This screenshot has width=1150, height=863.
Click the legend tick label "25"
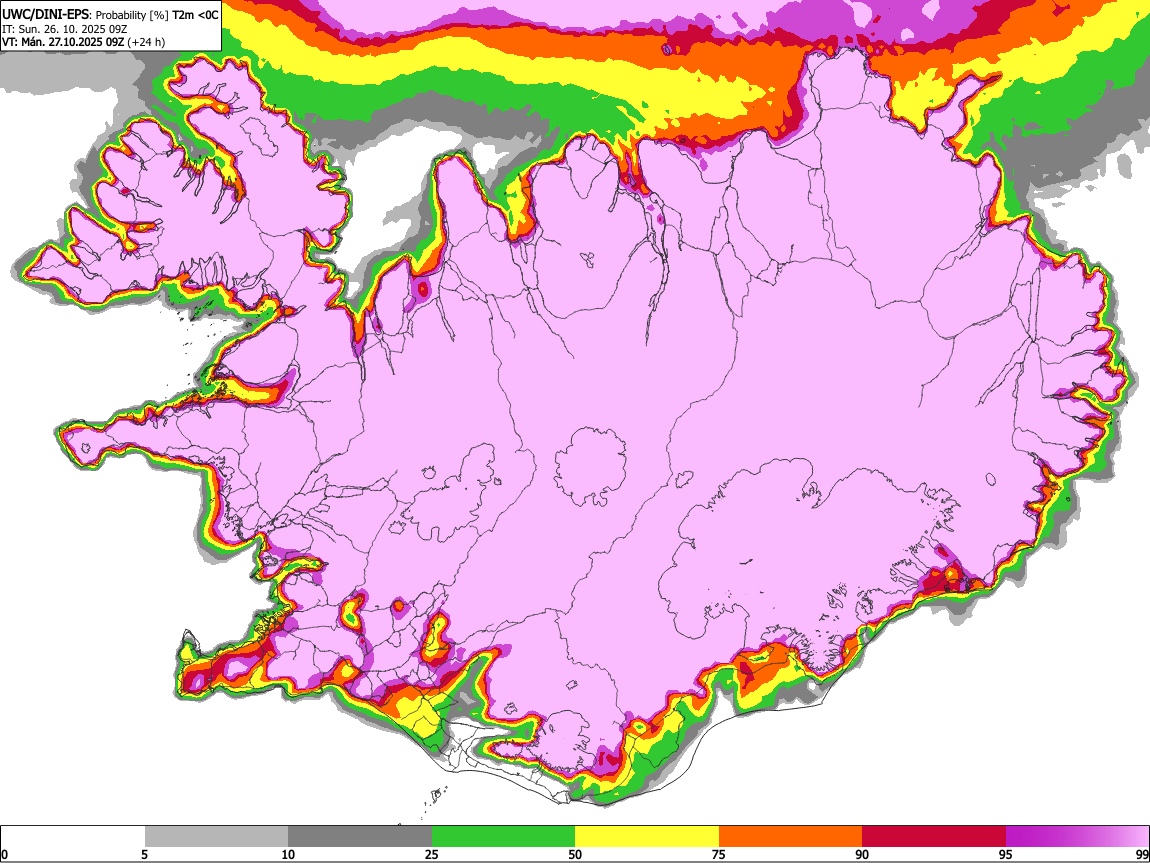[x=432, y=855]
